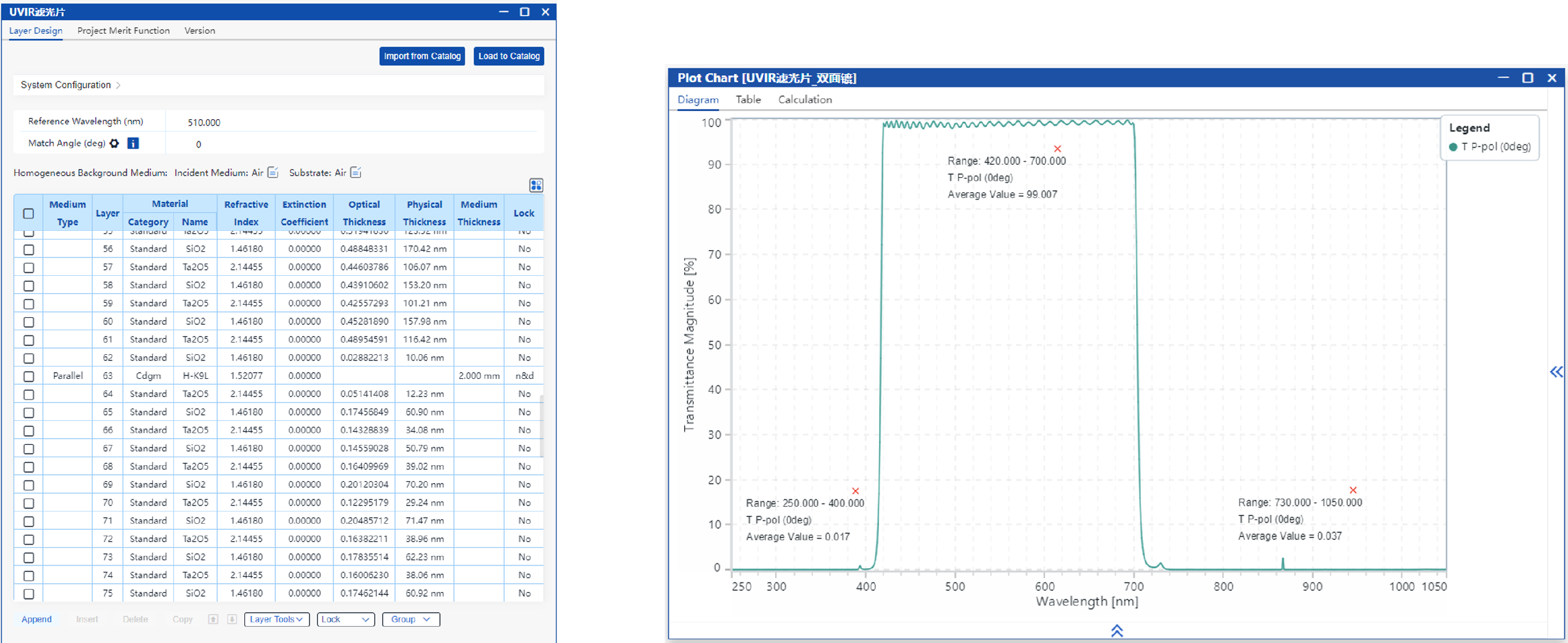The image size is (1568, 643).
Task: Edit the Substrate Air icon
Action: pos(356,173)
